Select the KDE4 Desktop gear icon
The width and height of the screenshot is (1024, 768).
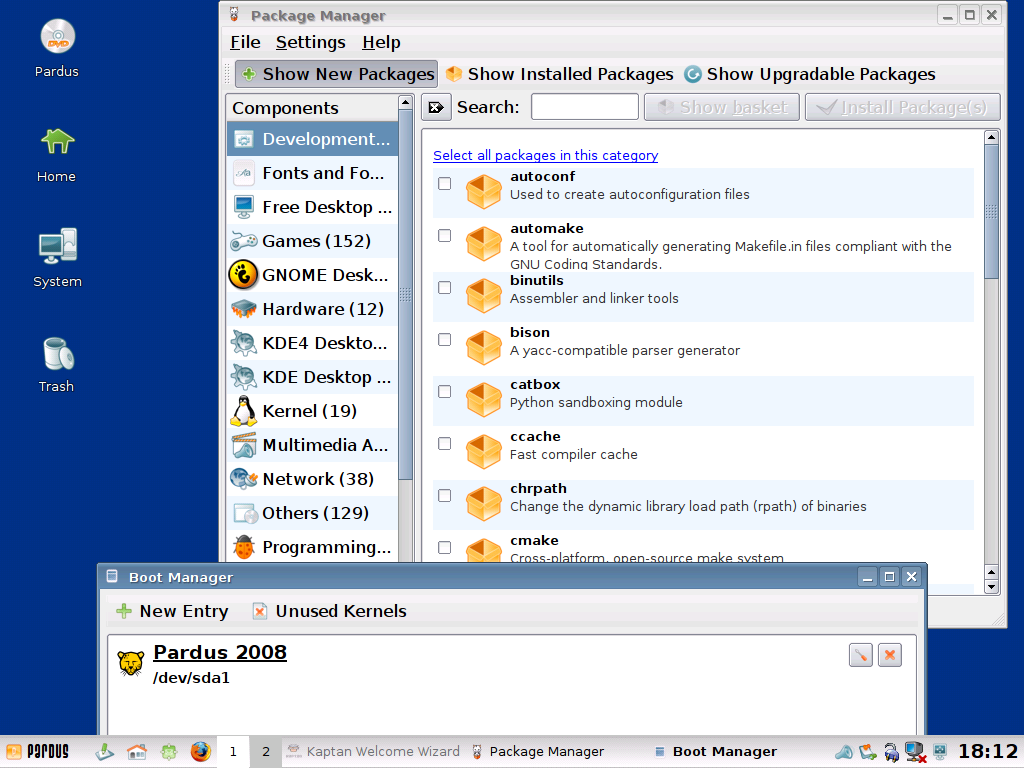click(x=244, y=343)
